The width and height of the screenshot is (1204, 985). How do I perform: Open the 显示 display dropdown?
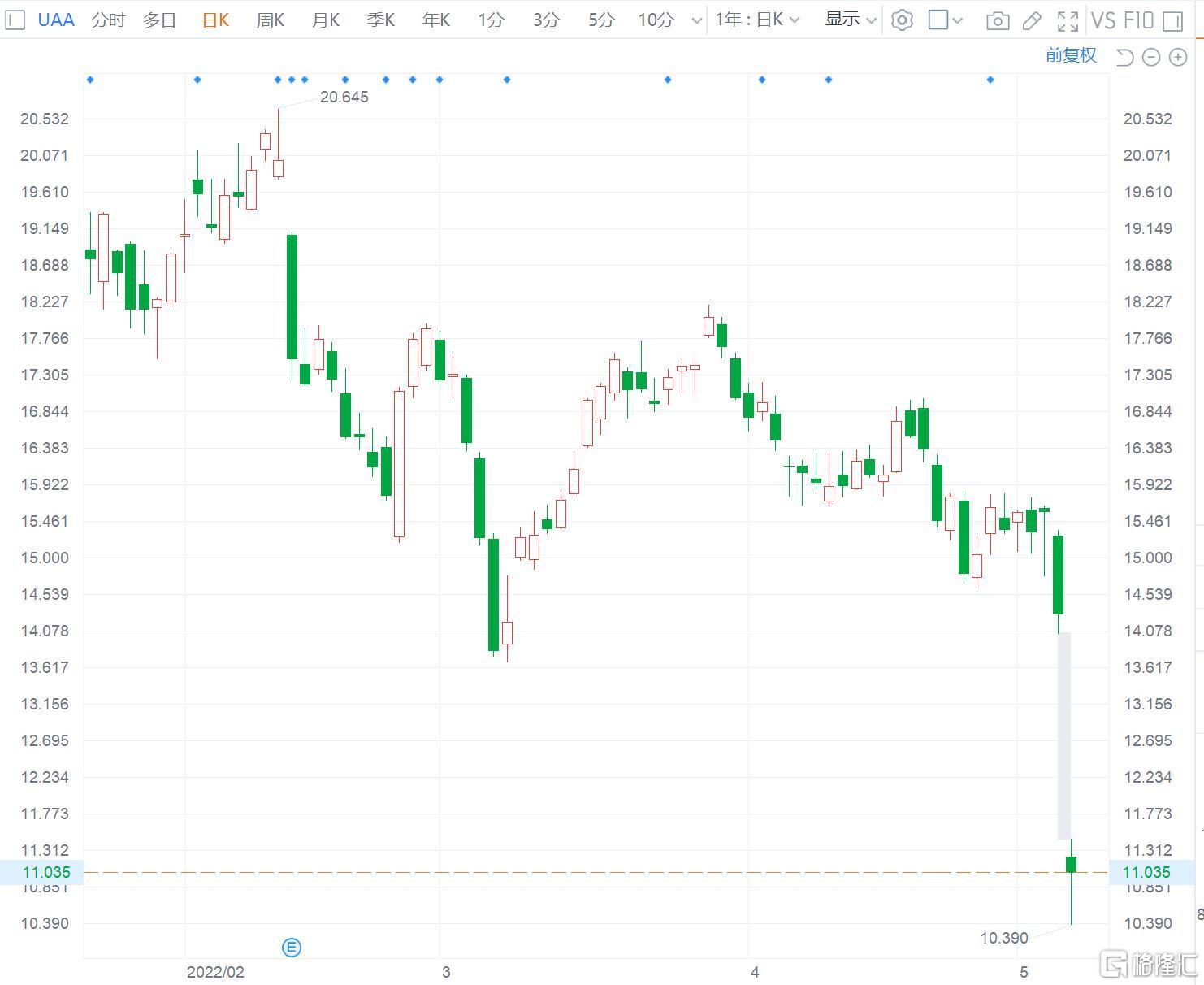(851, 20)
